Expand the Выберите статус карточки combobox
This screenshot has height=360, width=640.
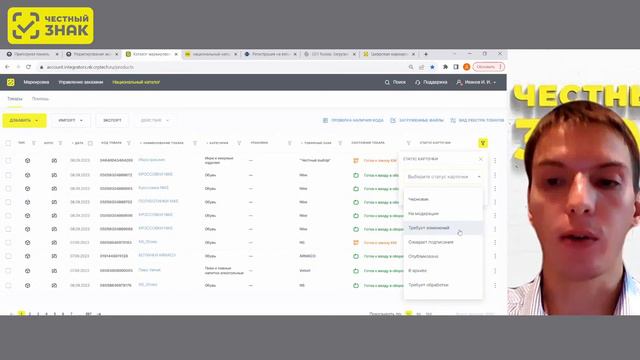coord(444,177)
